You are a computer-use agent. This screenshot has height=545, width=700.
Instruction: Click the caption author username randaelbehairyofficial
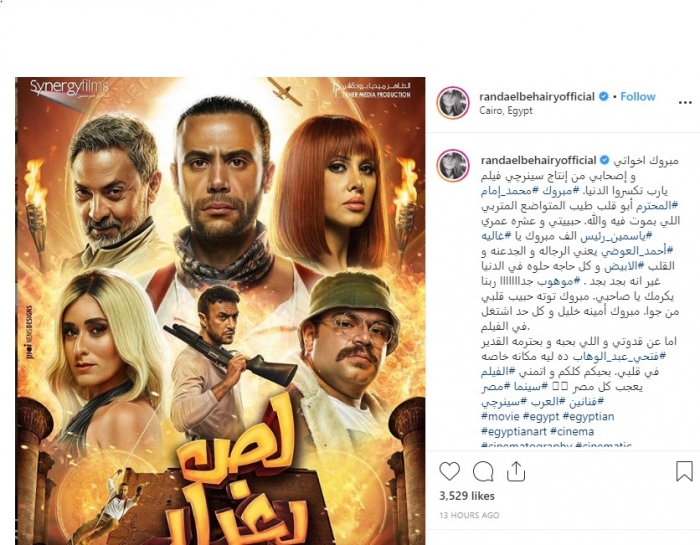538,160
